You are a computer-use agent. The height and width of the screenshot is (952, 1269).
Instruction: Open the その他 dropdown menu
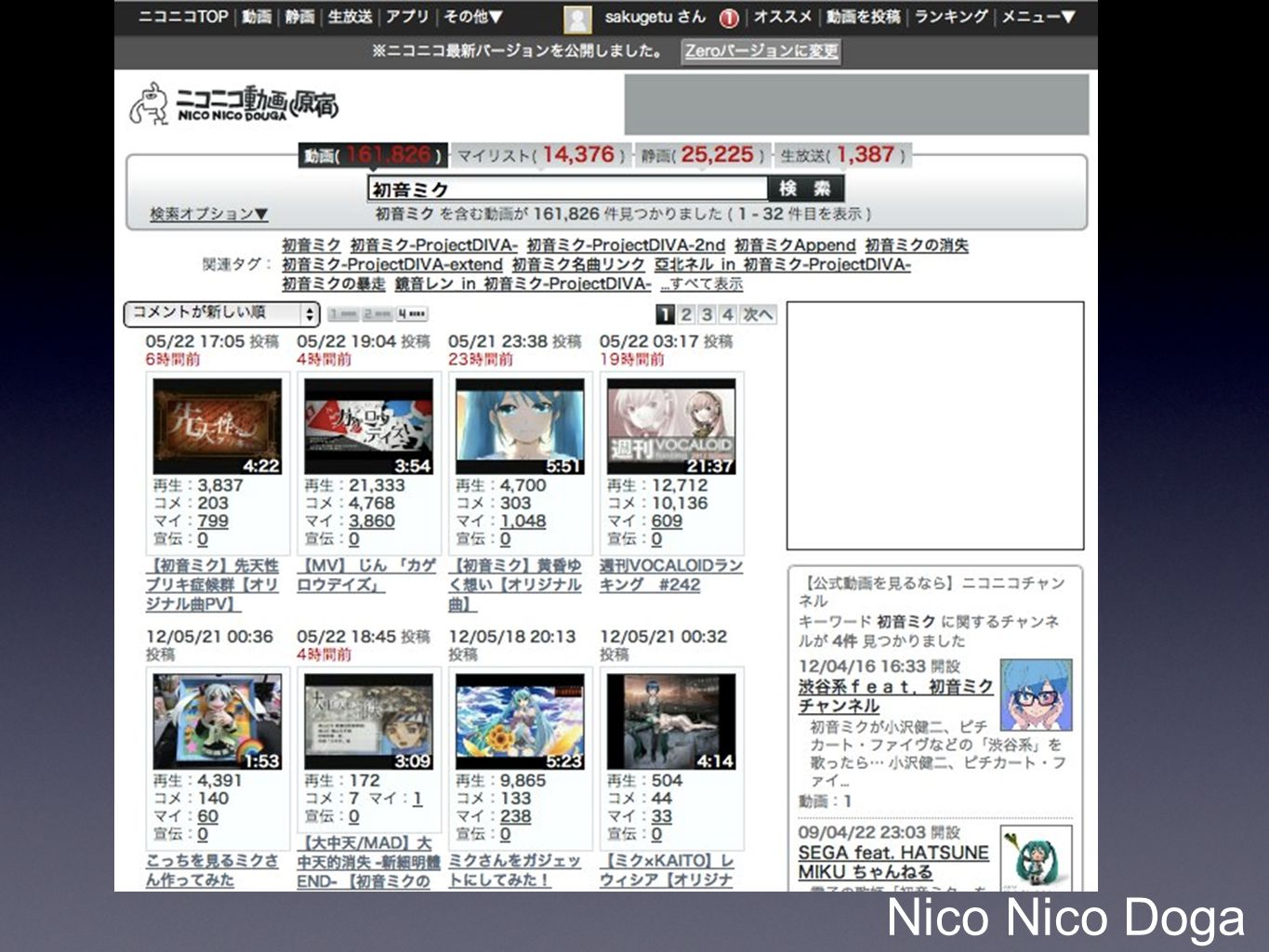pyautogui.click(x=472, y=17)
